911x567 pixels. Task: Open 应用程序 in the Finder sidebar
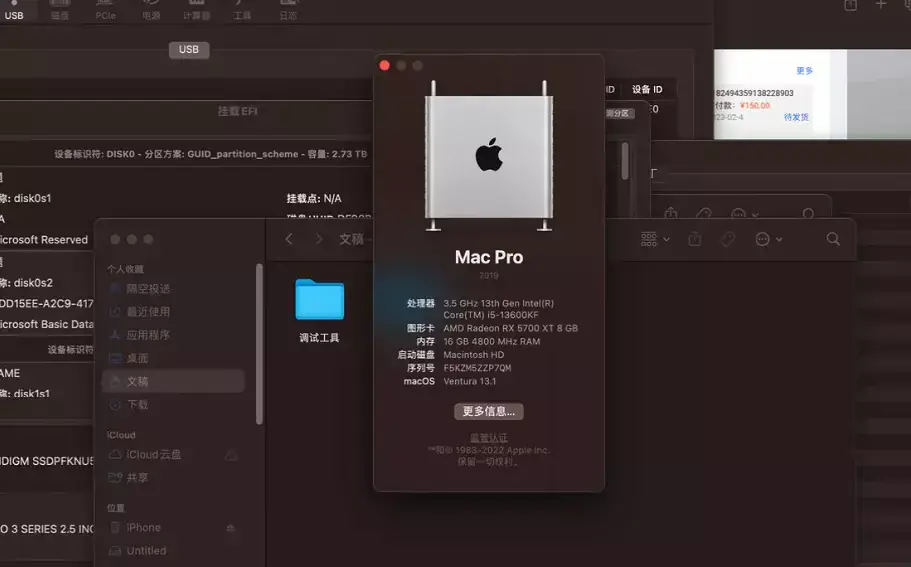tap(173, 335)
